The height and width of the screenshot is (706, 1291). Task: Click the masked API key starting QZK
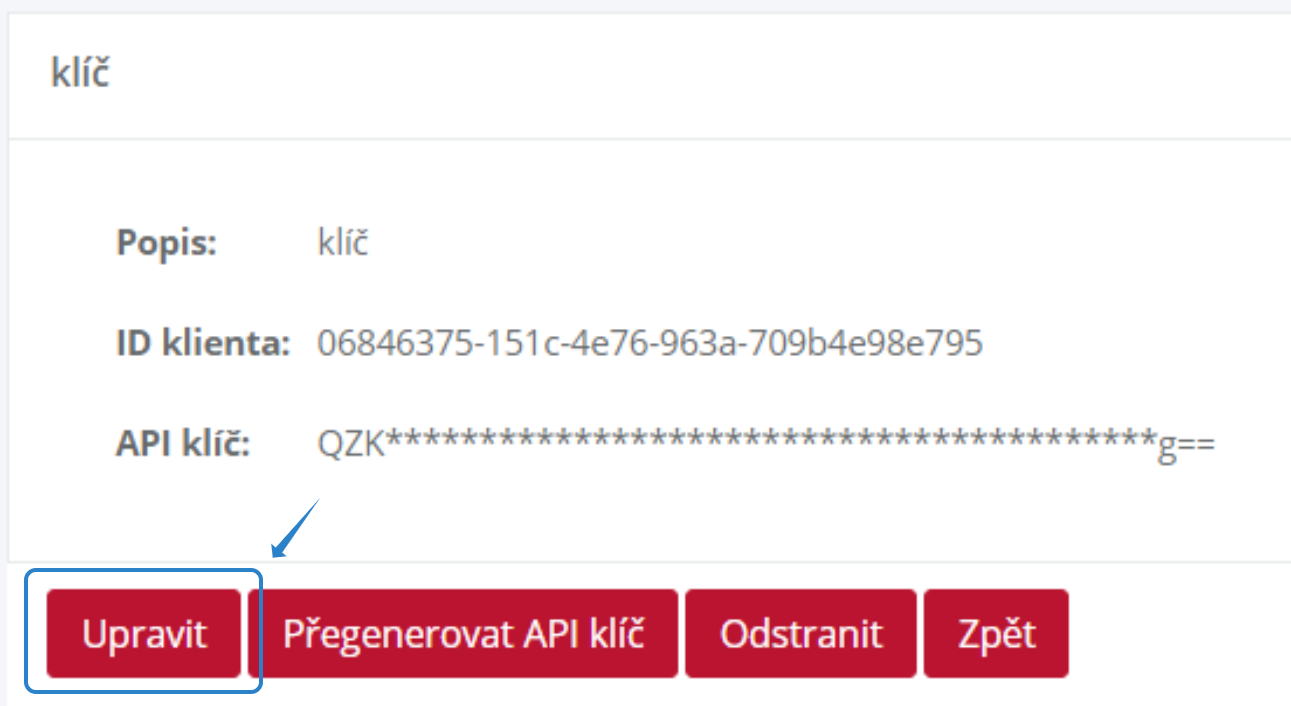766,444
